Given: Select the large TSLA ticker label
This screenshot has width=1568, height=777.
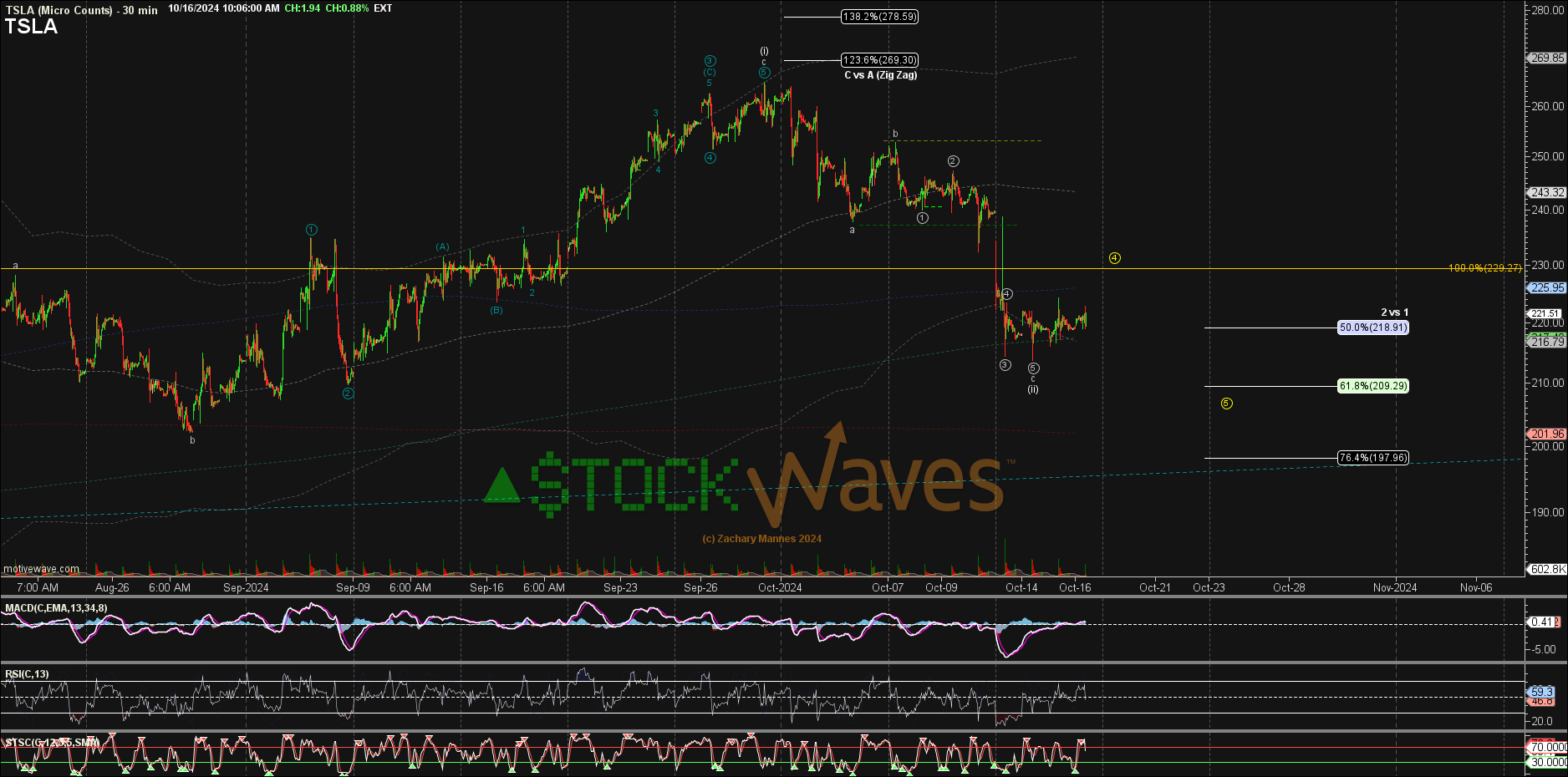Looking at the screenshot, I should tap(32, 27).
